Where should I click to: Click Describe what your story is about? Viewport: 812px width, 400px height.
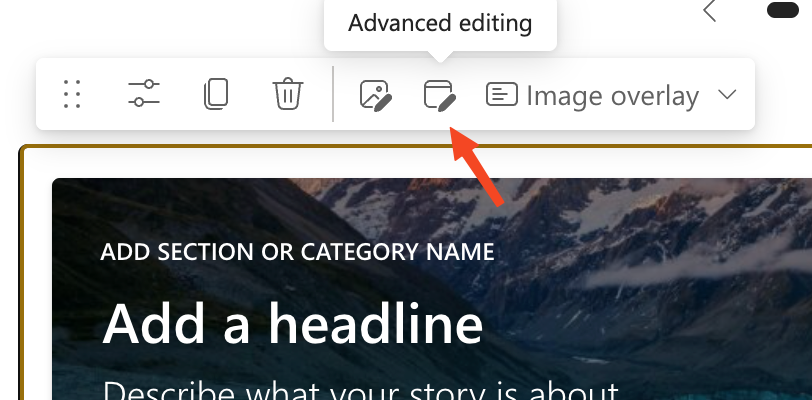[360, 390]
